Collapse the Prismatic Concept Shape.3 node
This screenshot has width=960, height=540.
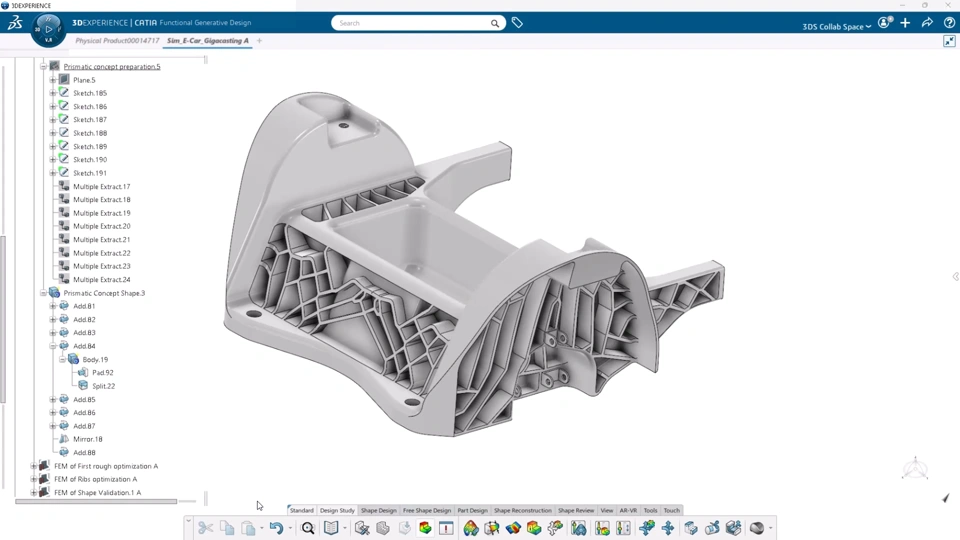tap(43, 293)
